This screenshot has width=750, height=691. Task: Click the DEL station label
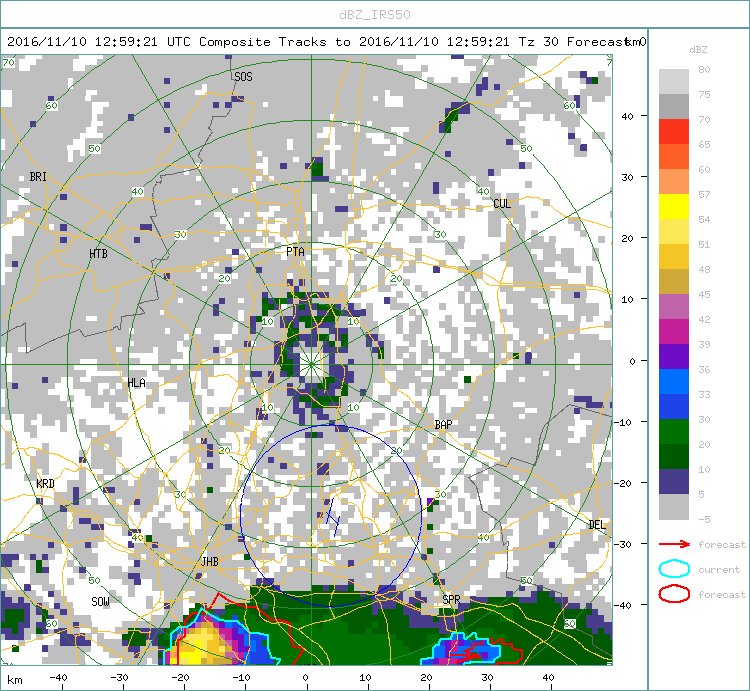597,525
